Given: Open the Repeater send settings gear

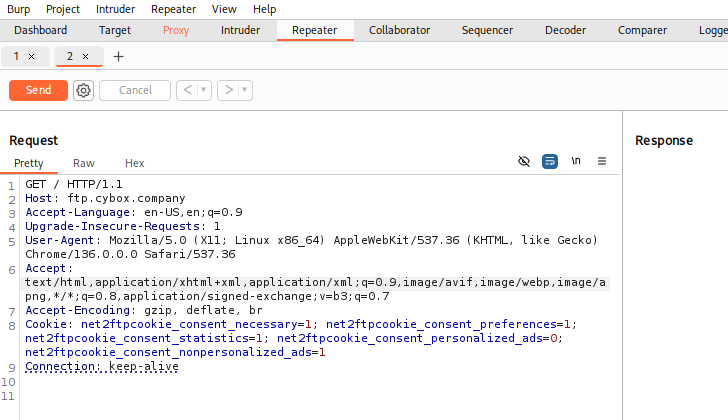Looking at the screenshot, I should 84,90.
